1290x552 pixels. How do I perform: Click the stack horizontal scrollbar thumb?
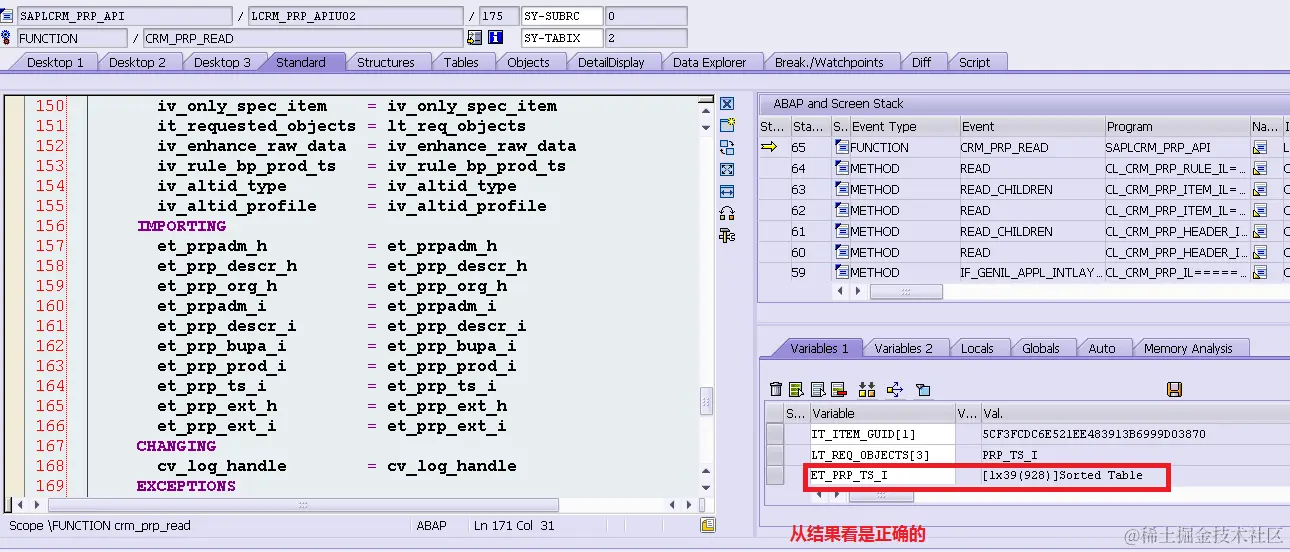[x=905, y=291]
